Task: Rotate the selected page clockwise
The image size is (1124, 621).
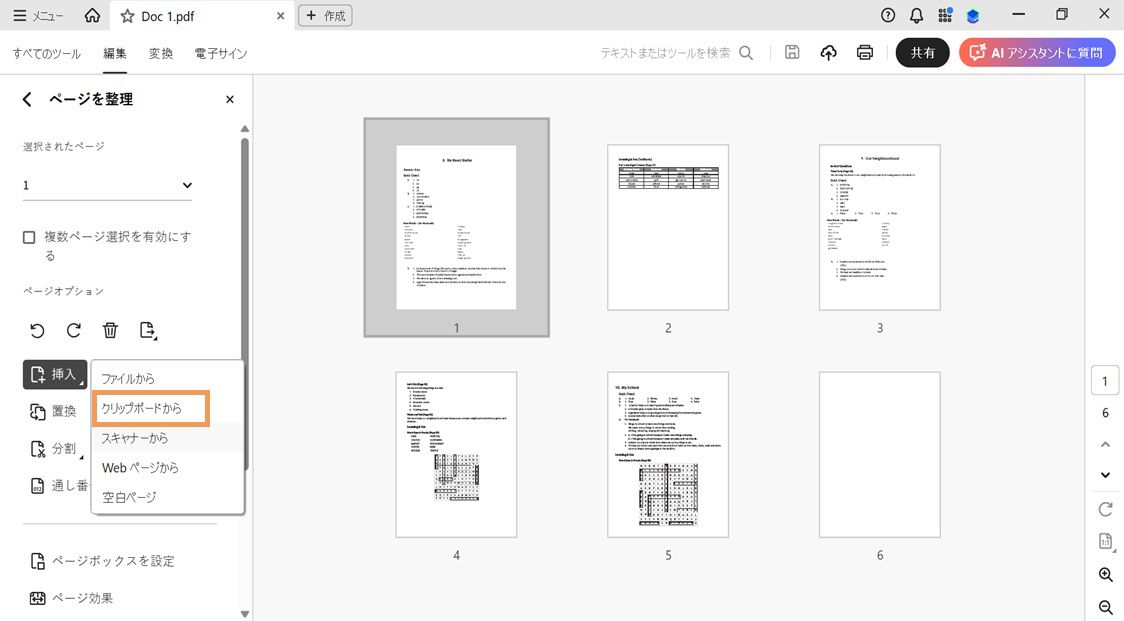Action: pyautogui.click(x=72, y=330)
